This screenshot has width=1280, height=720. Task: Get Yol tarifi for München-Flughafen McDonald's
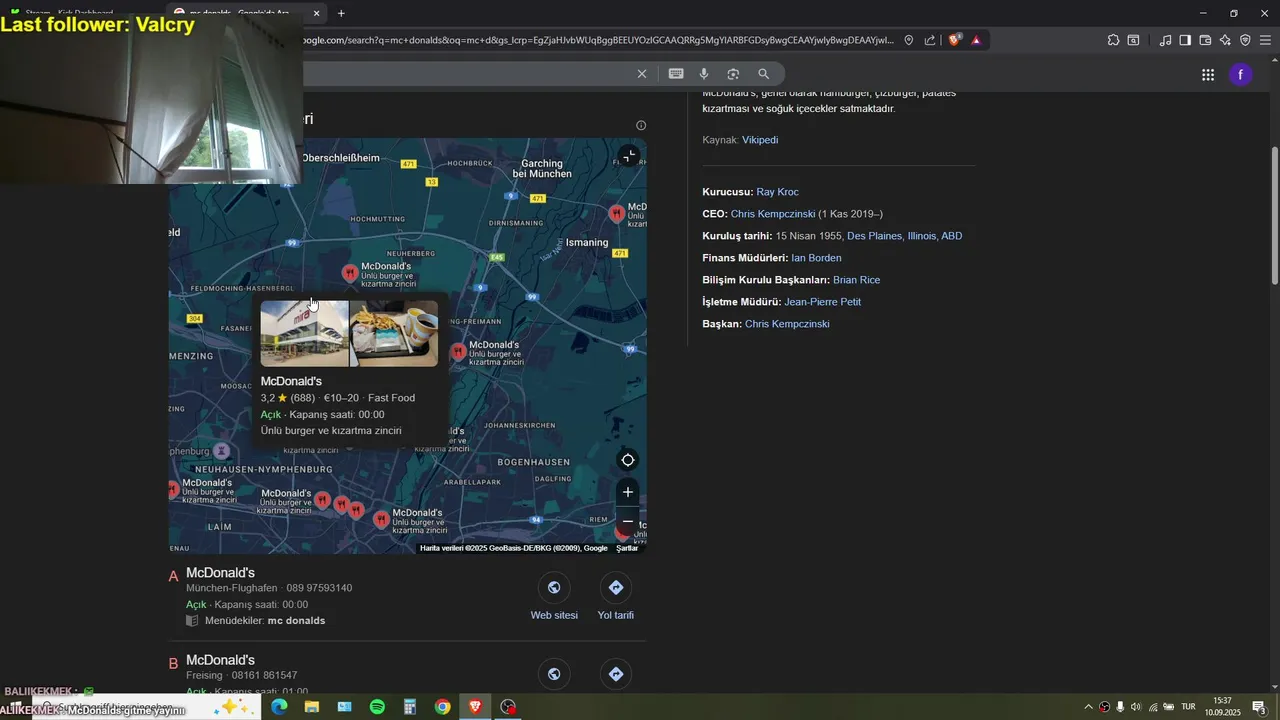(x=616, y=598)
